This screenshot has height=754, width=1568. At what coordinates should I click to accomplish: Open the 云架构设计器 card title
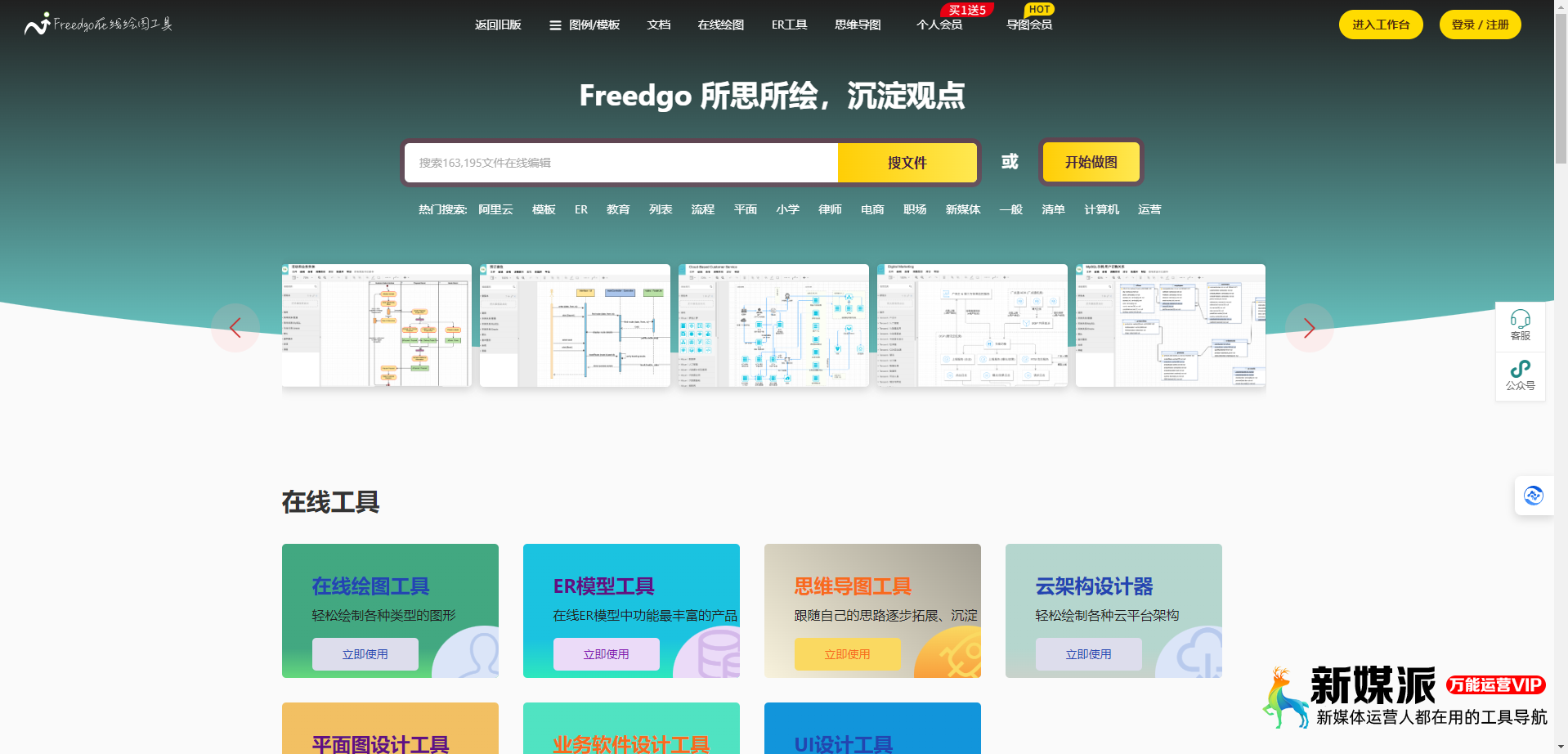[x=1094, y=586]
